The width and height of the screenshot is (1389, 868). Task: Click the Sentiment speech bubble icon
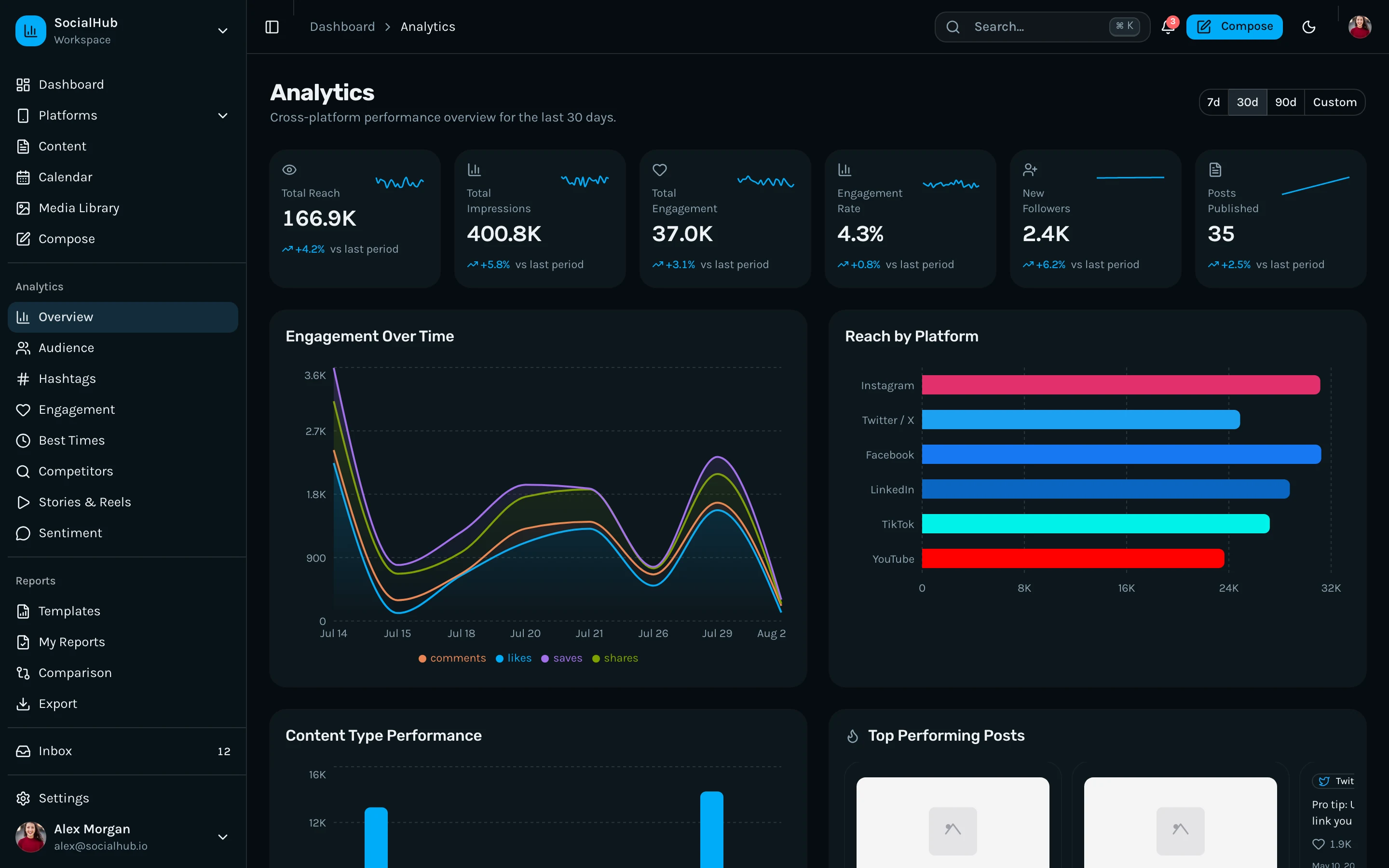(x=23, y=533)
